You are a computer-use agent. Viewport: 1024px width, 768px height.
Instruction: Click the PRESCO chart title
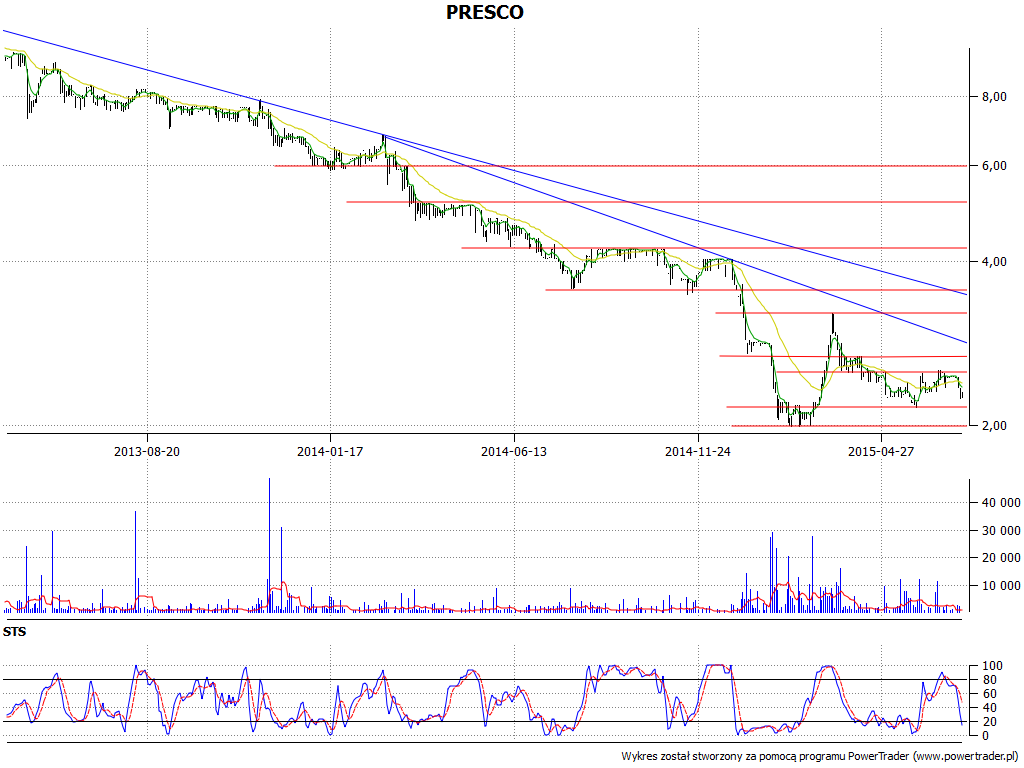point(485,12)
